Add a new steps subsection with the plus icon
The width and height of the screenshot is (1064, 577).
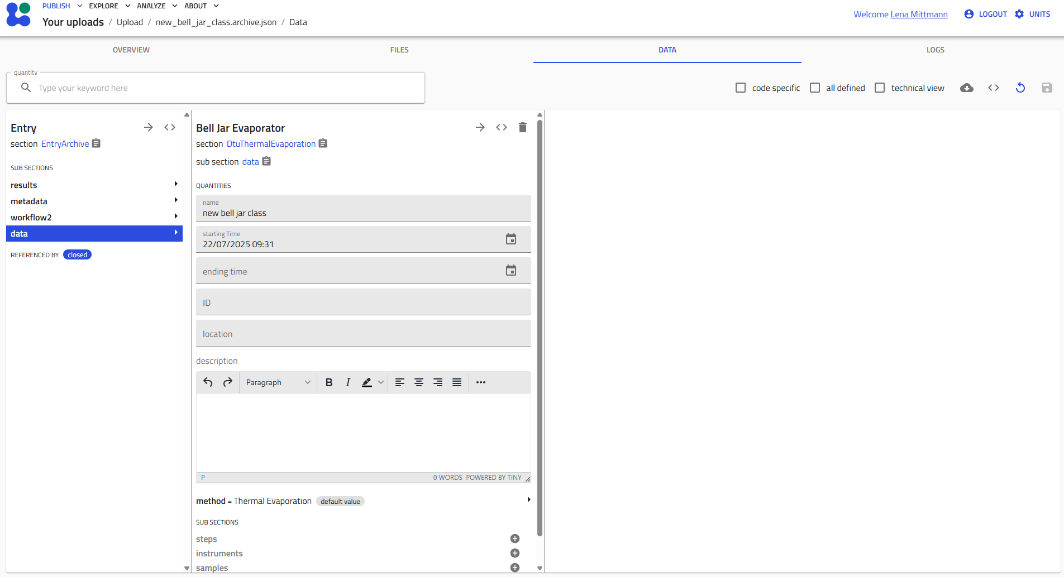coord(515,538)
